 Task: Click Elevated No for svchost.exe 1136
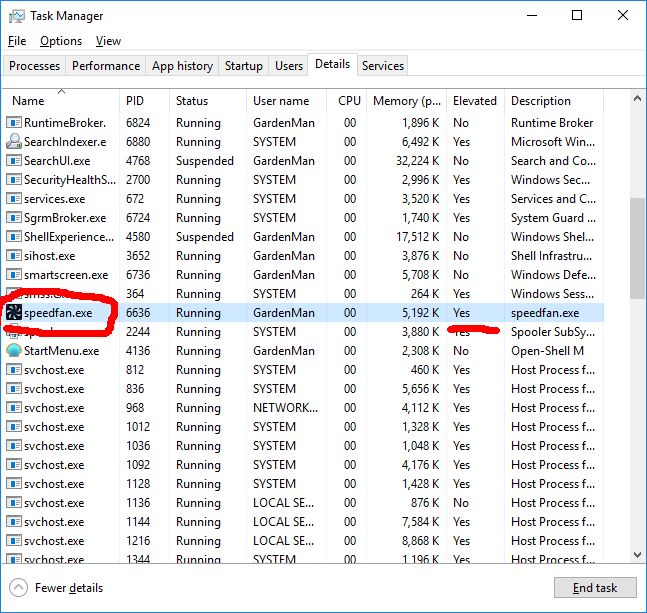(461, 502)
